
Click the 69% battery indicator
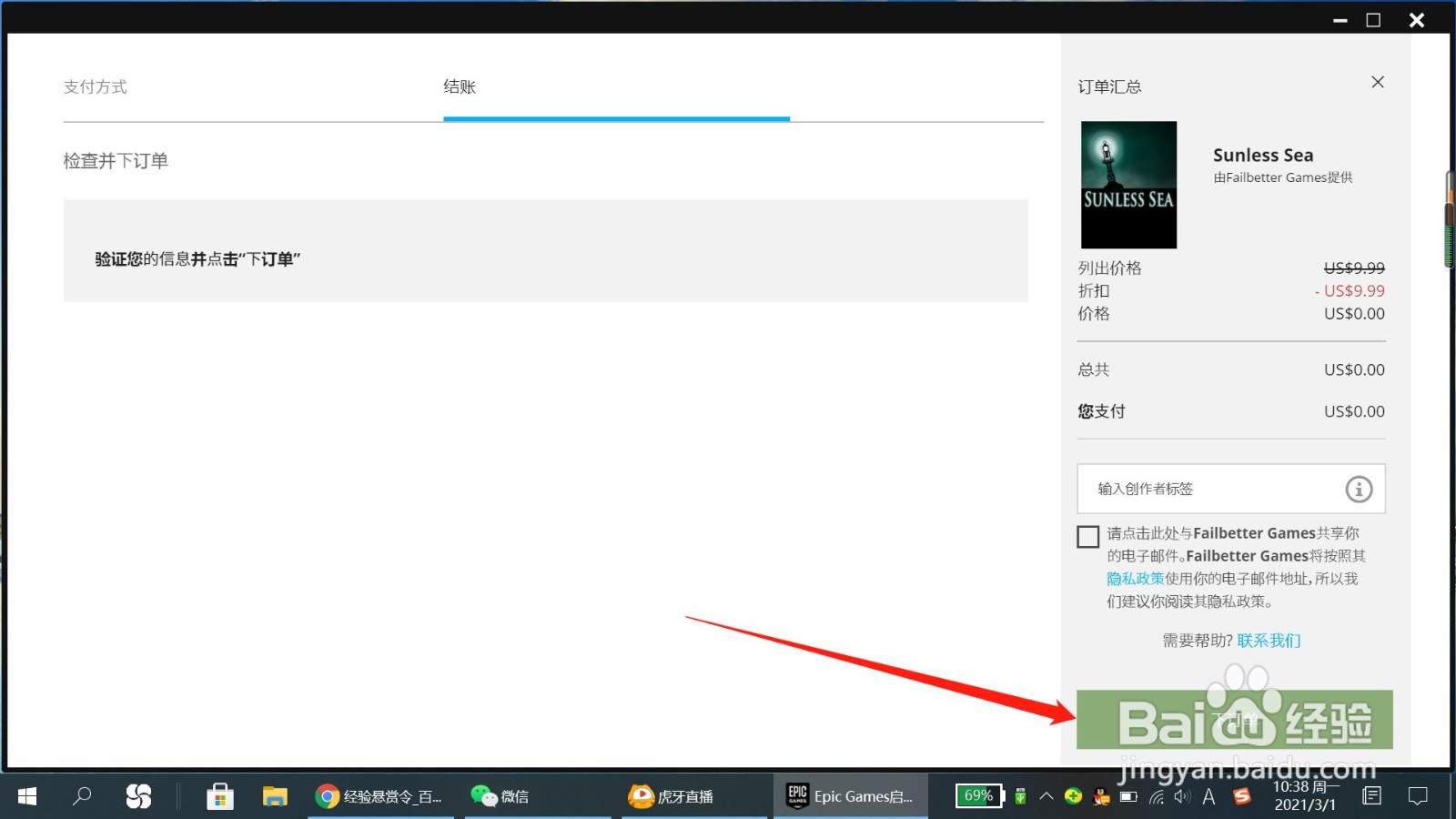tap(979, 796)
